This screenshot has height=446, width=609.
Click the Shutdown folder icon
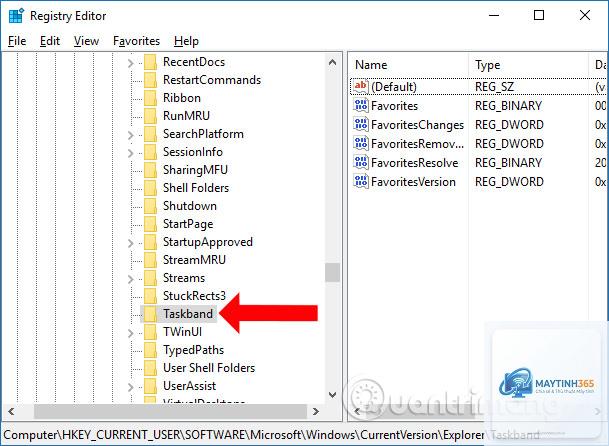(150, 206)
